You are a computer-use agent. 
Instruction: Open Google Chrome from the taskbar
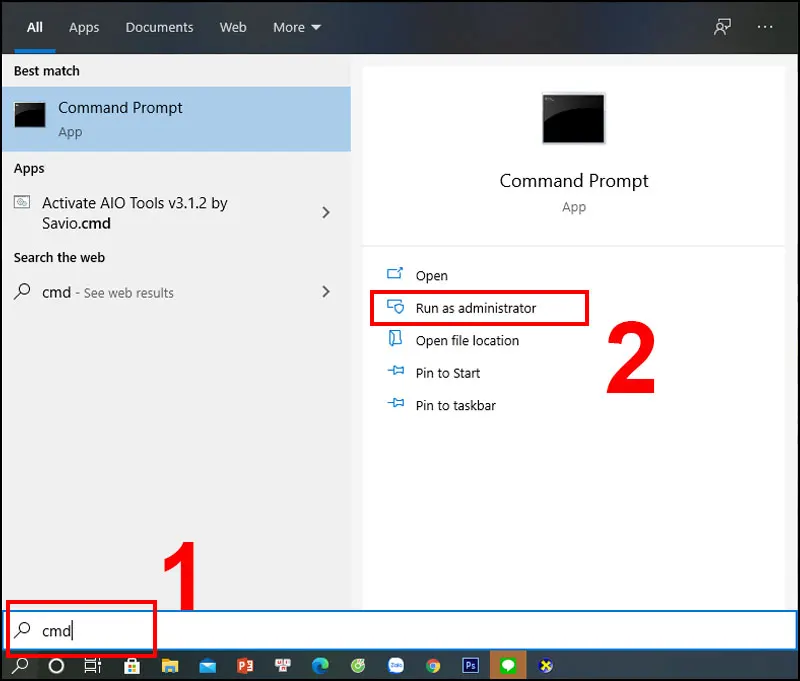[432, 665]
